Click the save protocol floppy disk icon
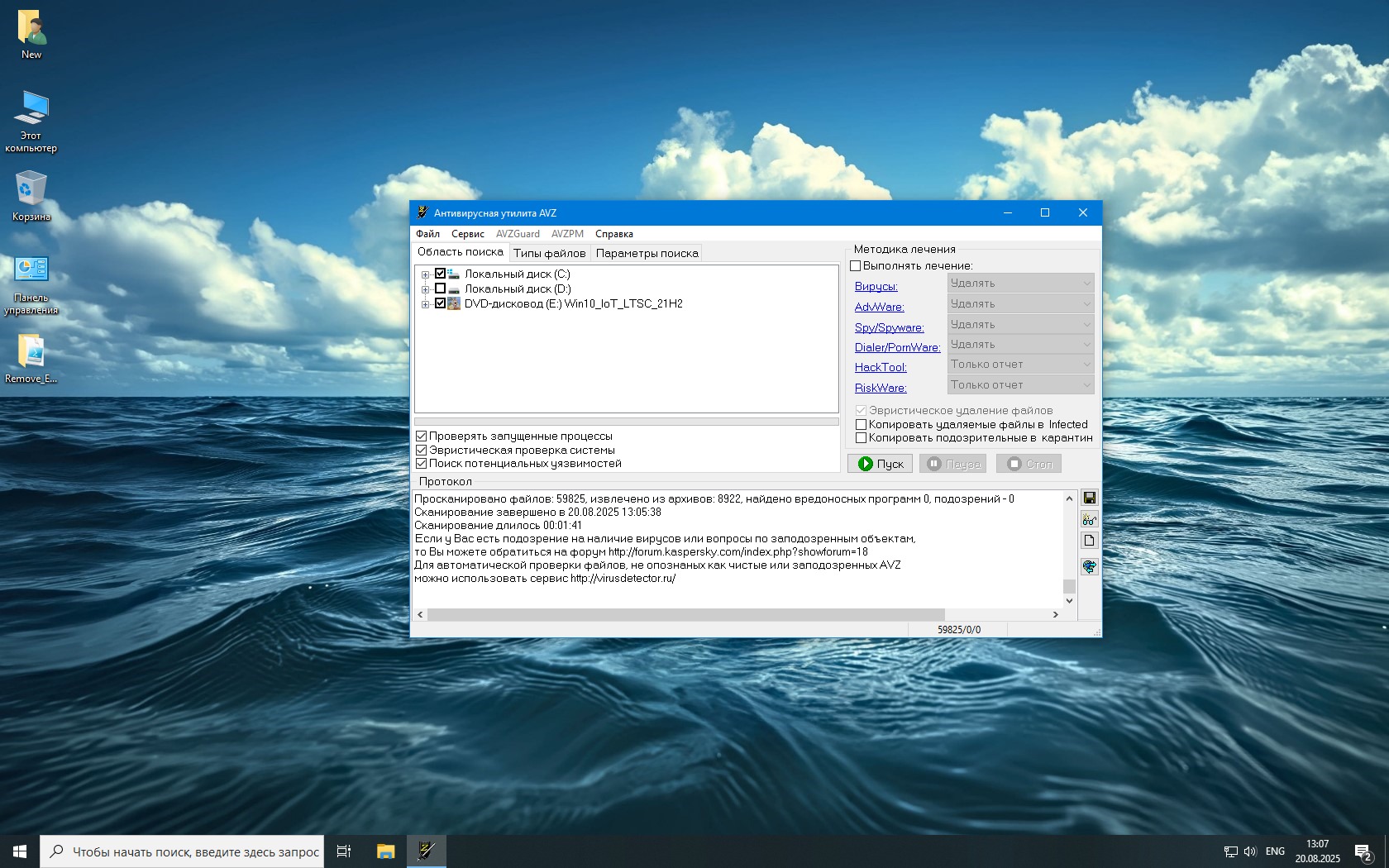This screenshot has width=1389, height=868. click(1089, 498)
